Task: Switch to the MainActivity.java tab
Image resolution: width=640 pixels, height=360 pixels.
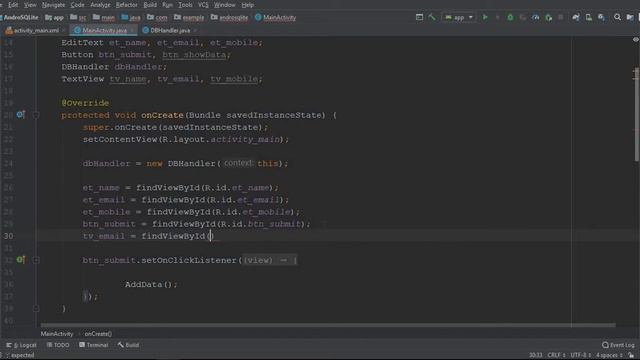Action: pyautogui.click(x=104, y=30)
